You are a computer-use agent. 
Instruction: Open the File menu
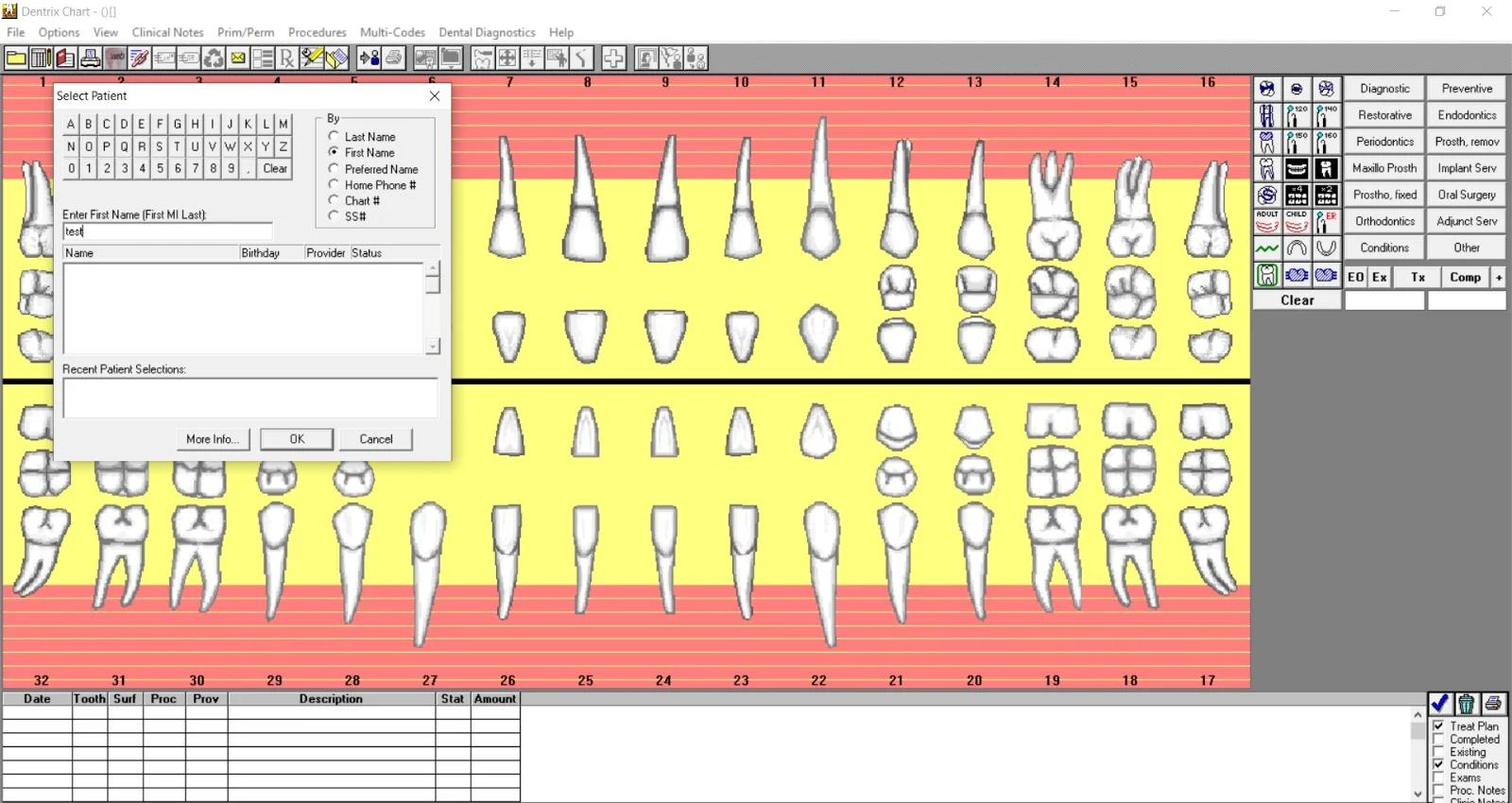16,32
